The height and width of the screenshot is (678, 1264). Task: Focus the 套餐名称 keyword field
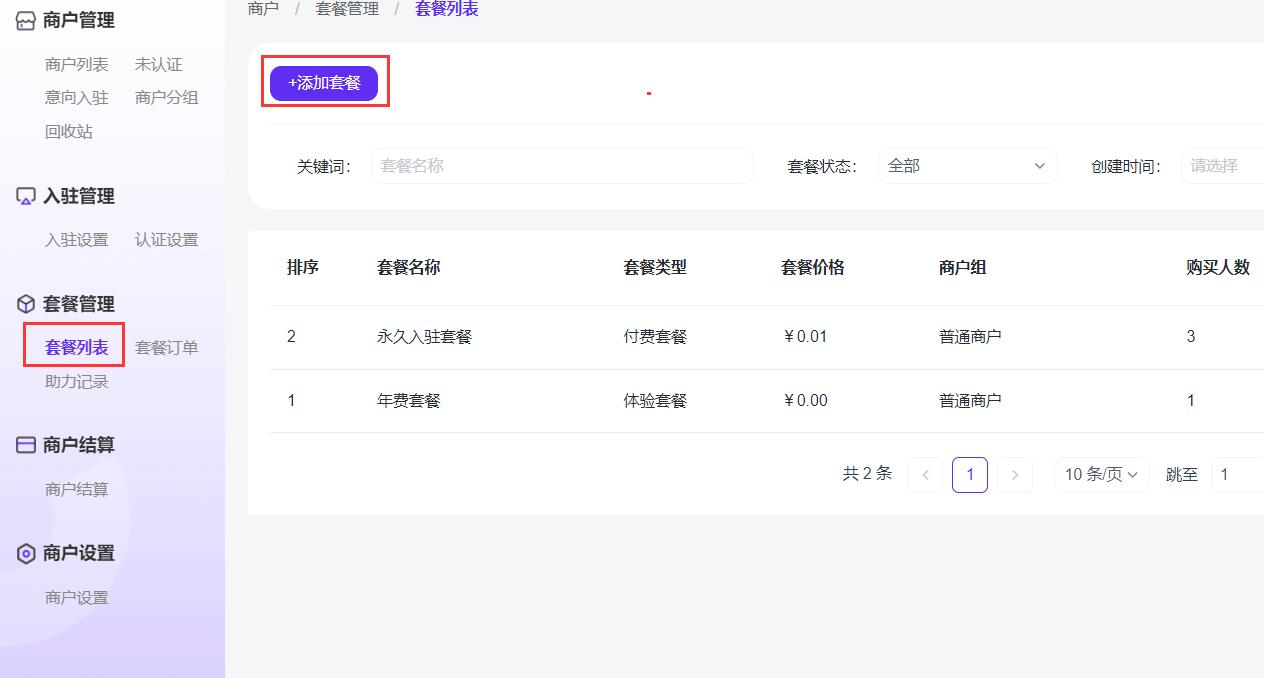coord(562,166)
